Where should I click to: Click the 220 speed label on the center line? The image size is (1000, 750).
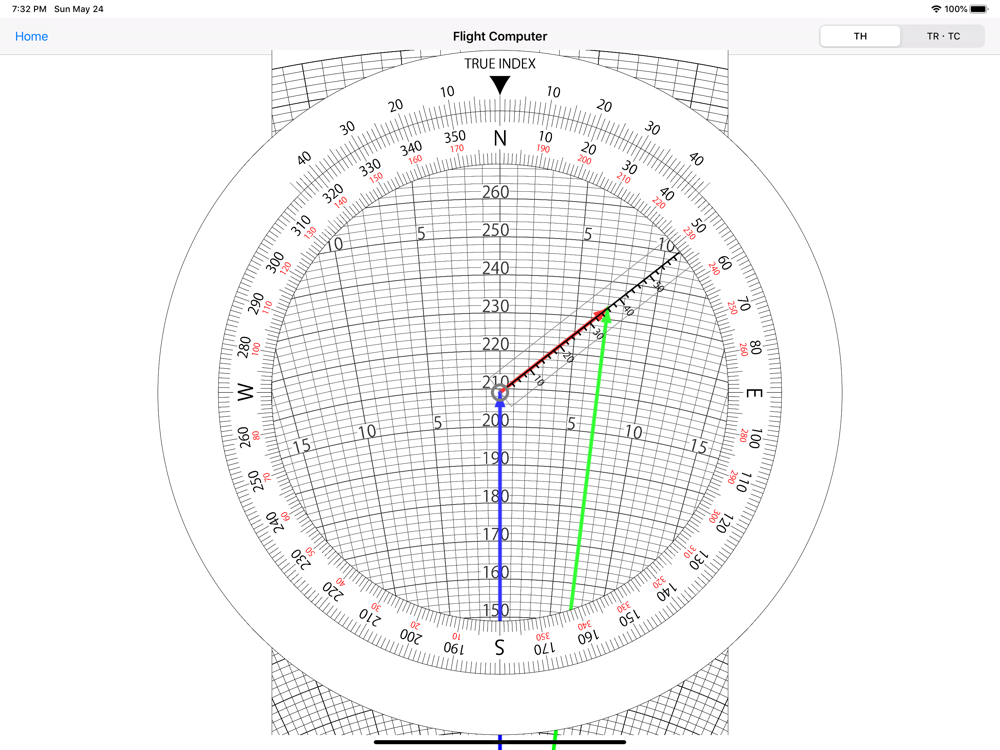[x=496, y=344]
